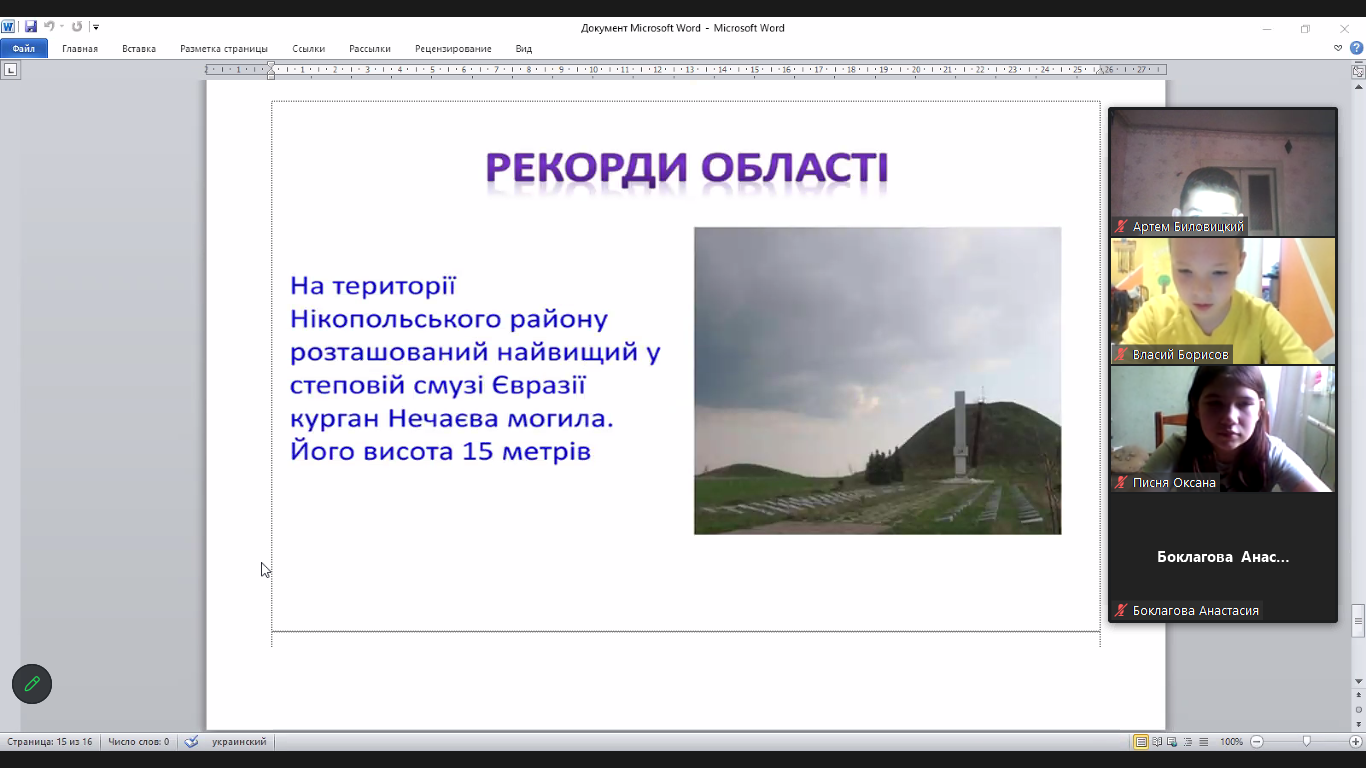Open the Рассылки ribbon tab

click(x=370, y=48)
